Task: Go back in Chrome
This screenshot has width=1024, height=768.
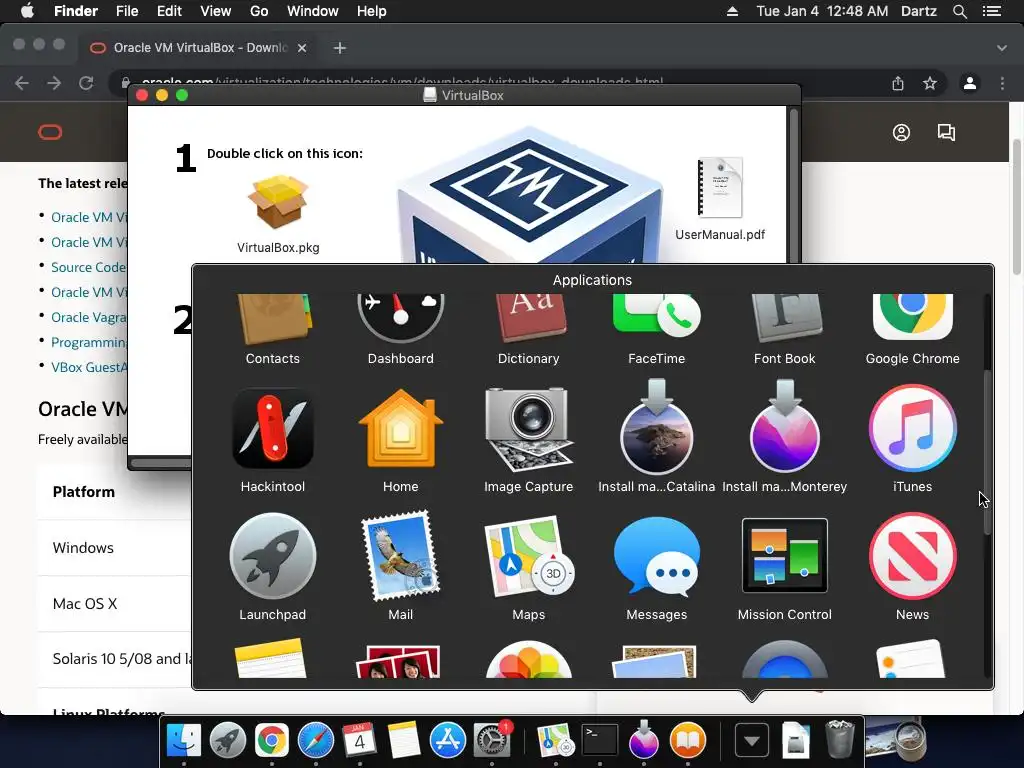Action: coord(22,83)
